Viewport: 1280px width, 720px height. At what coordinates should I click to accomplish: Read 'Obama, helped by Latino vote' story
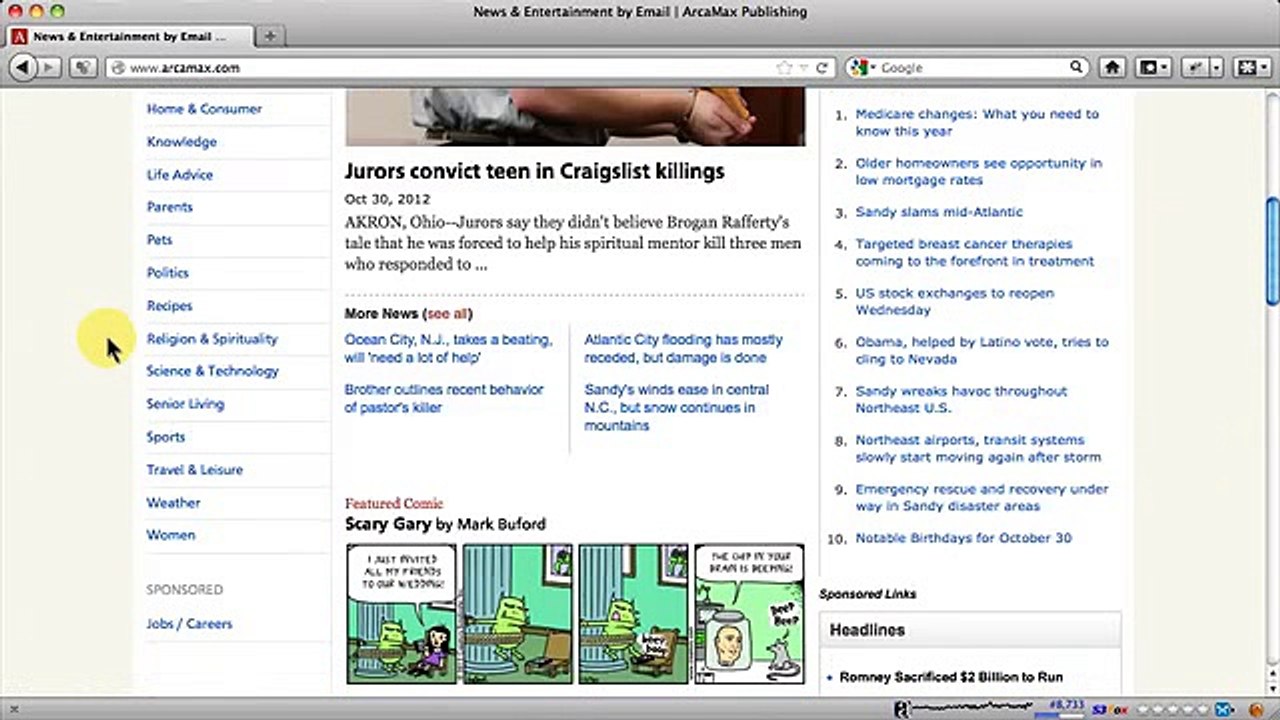point(982,350)
